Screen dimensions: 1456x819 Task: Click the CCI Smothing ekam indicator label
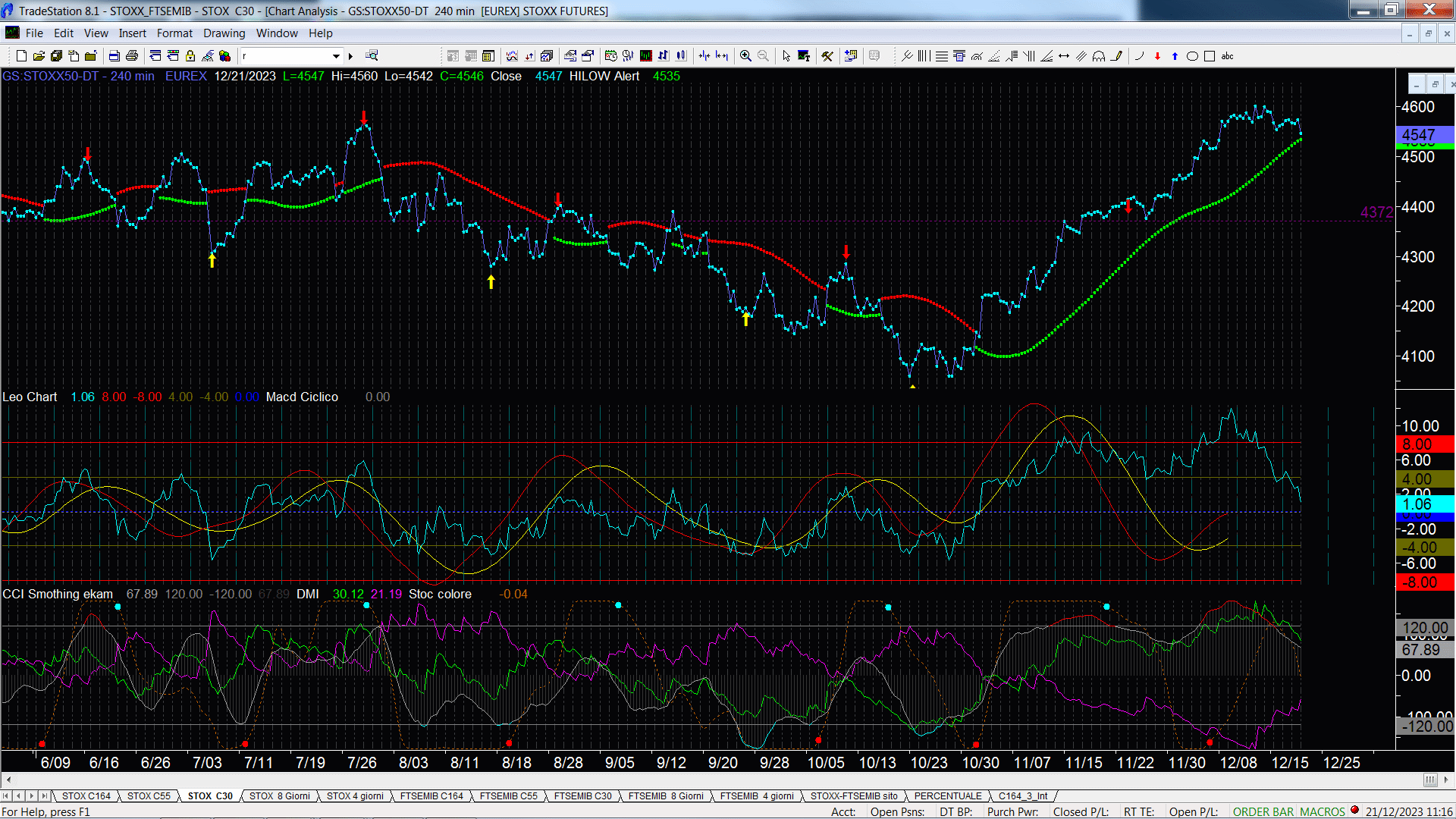[x=58, y=595]
